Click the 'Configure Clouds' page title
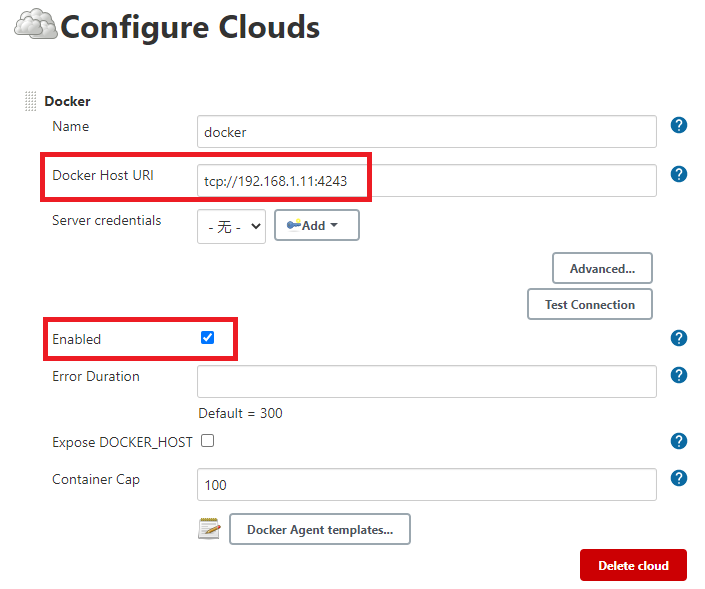The width and height of the screenshot is (705, 589). tap(190, 27)
